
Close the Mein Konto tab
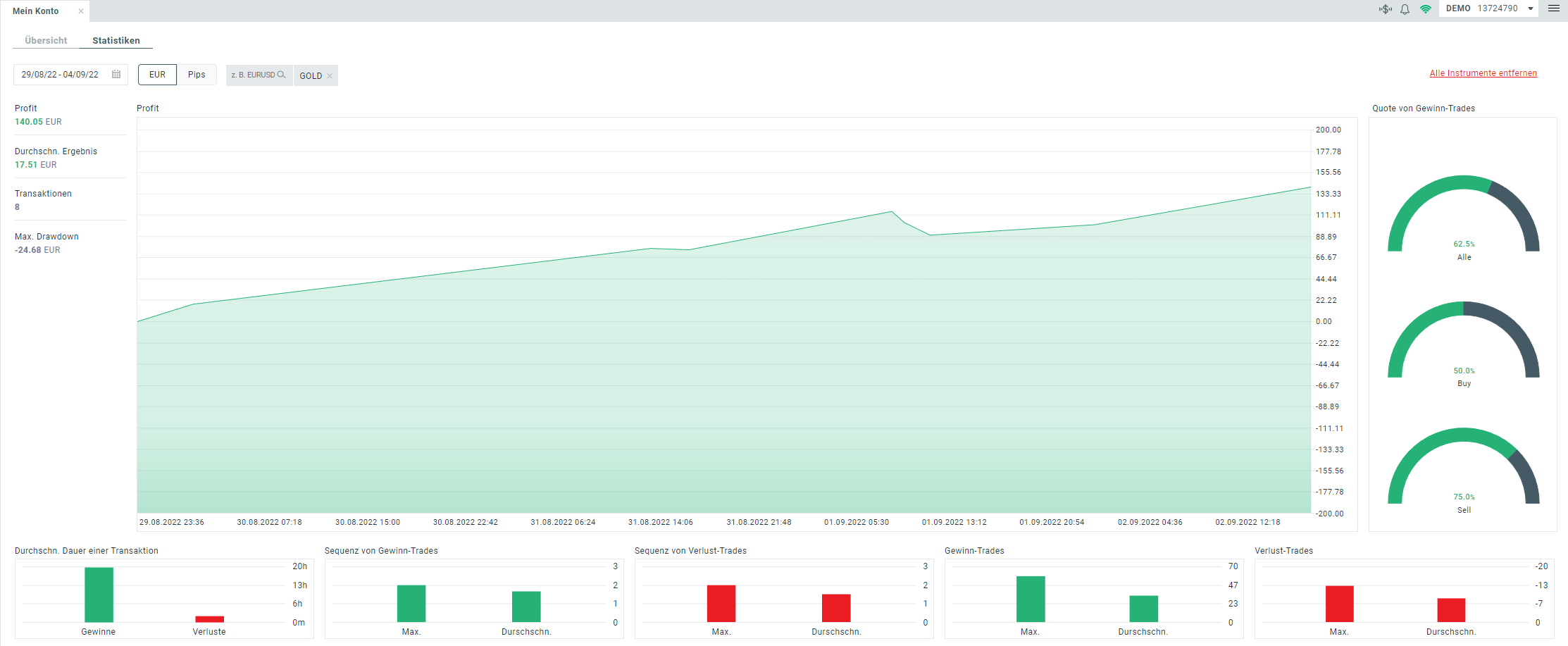click(x=81, y=11)
